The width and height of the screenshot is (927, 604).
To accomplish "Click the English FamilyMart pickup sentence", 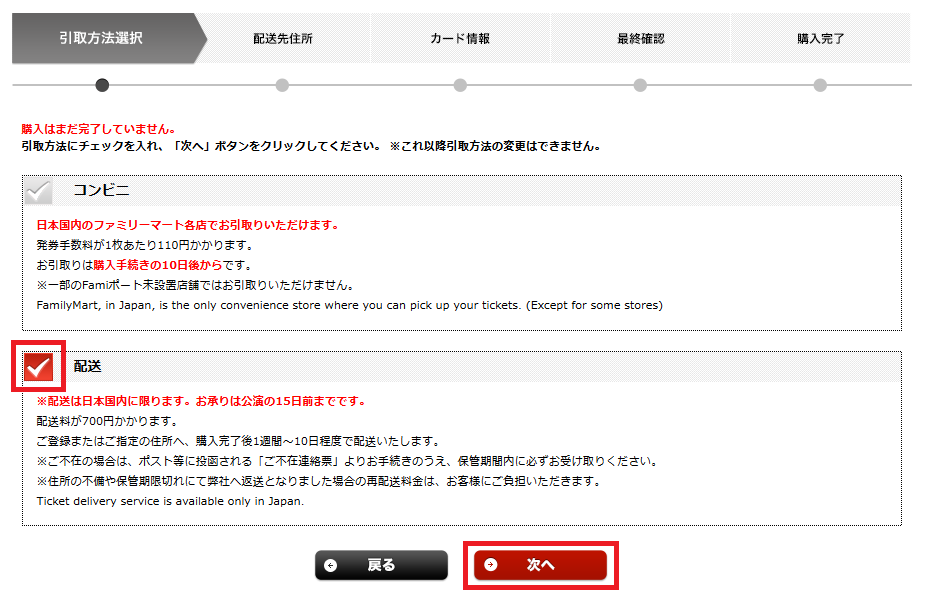I will click(349, 305).
